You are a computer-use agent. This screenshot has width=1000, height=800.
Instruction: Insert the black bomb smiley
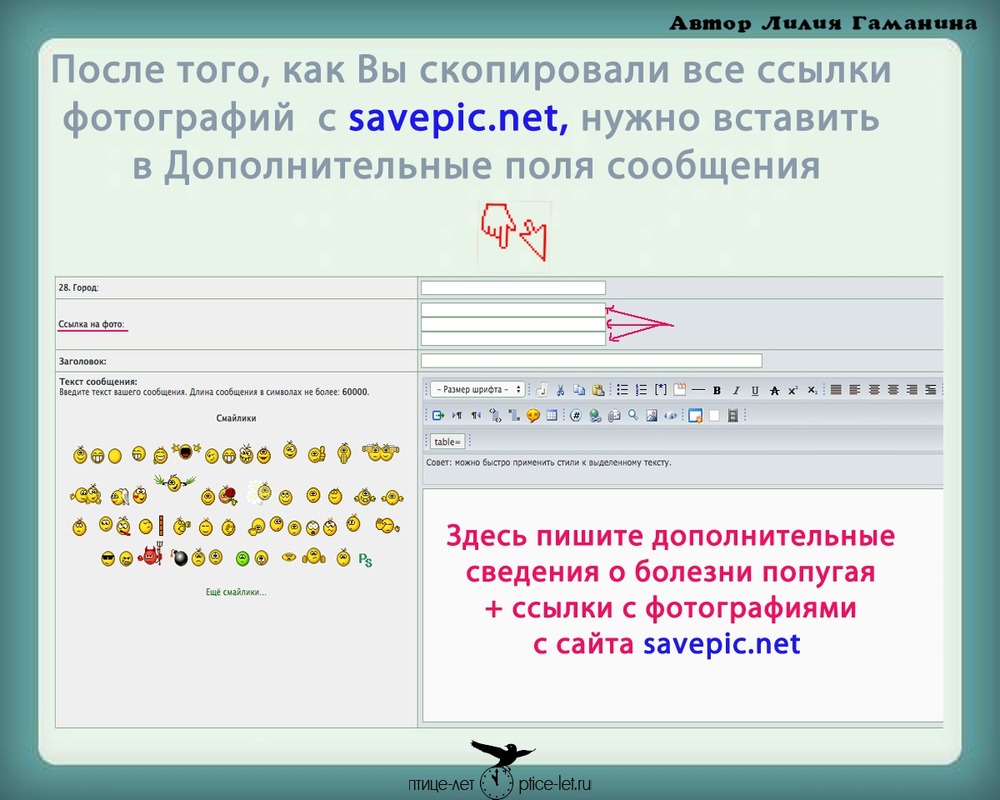(x=180, y=558)
